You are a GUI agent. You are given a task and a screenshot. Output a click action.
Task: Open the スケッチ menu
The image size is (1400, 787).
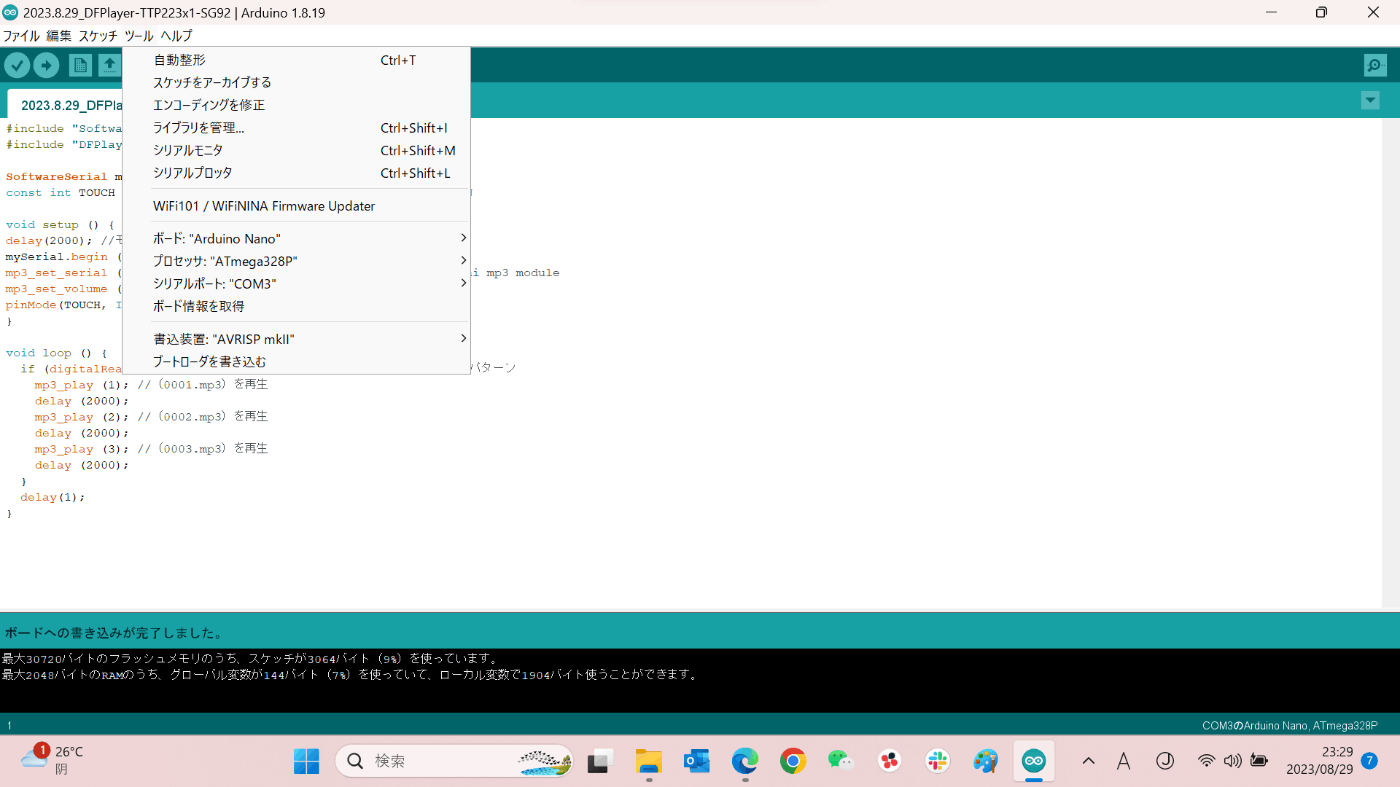pos(98,36)
